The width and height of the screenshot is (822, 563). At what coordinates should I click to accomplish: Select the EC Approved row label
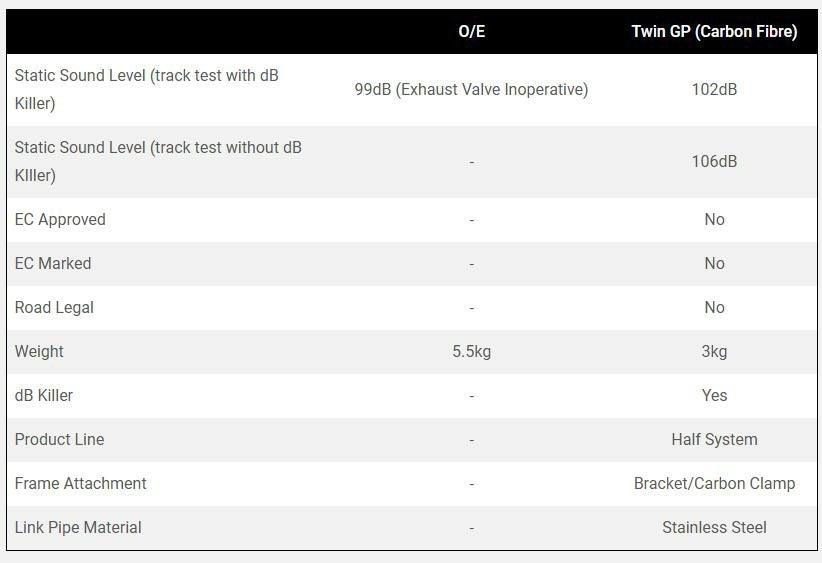pos(60,220)
